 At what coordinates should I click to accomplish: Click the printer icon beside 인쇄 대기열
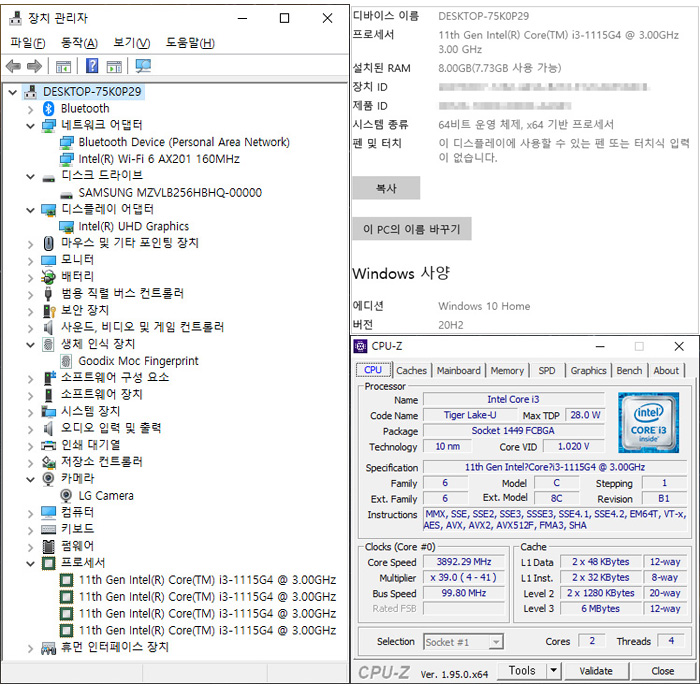[x=48, y=445]
